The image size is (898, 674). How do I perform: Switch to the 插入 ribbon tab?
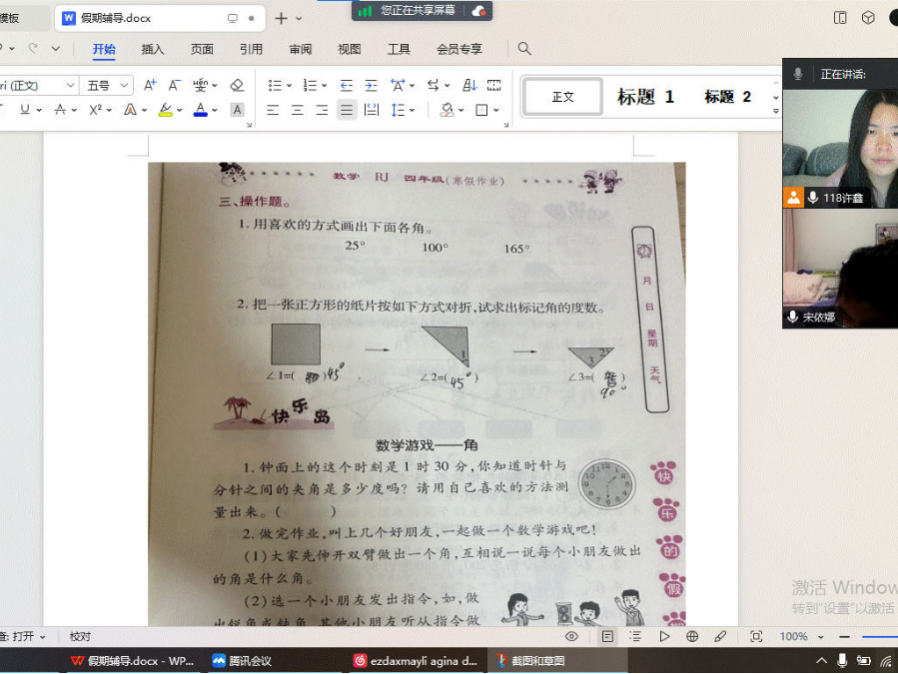pyautogui.click(x=153, y=49)
